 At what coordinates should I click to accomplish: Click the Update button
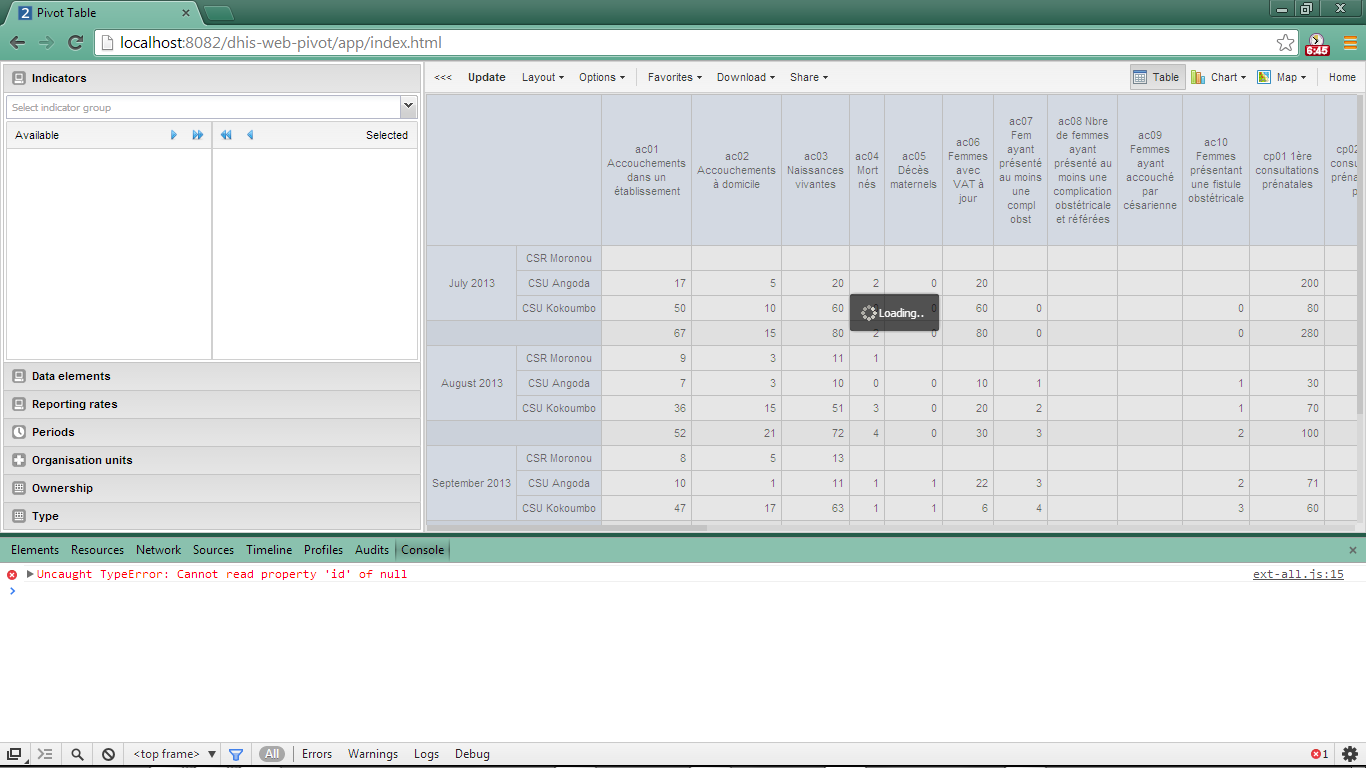point(487,77)
